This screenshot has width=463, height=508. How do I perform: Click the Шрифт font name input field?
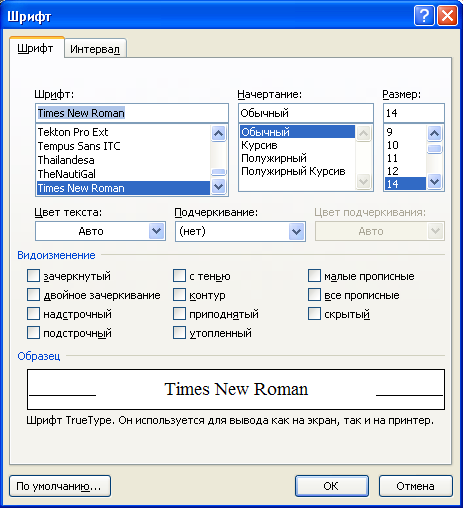(132, 113)
